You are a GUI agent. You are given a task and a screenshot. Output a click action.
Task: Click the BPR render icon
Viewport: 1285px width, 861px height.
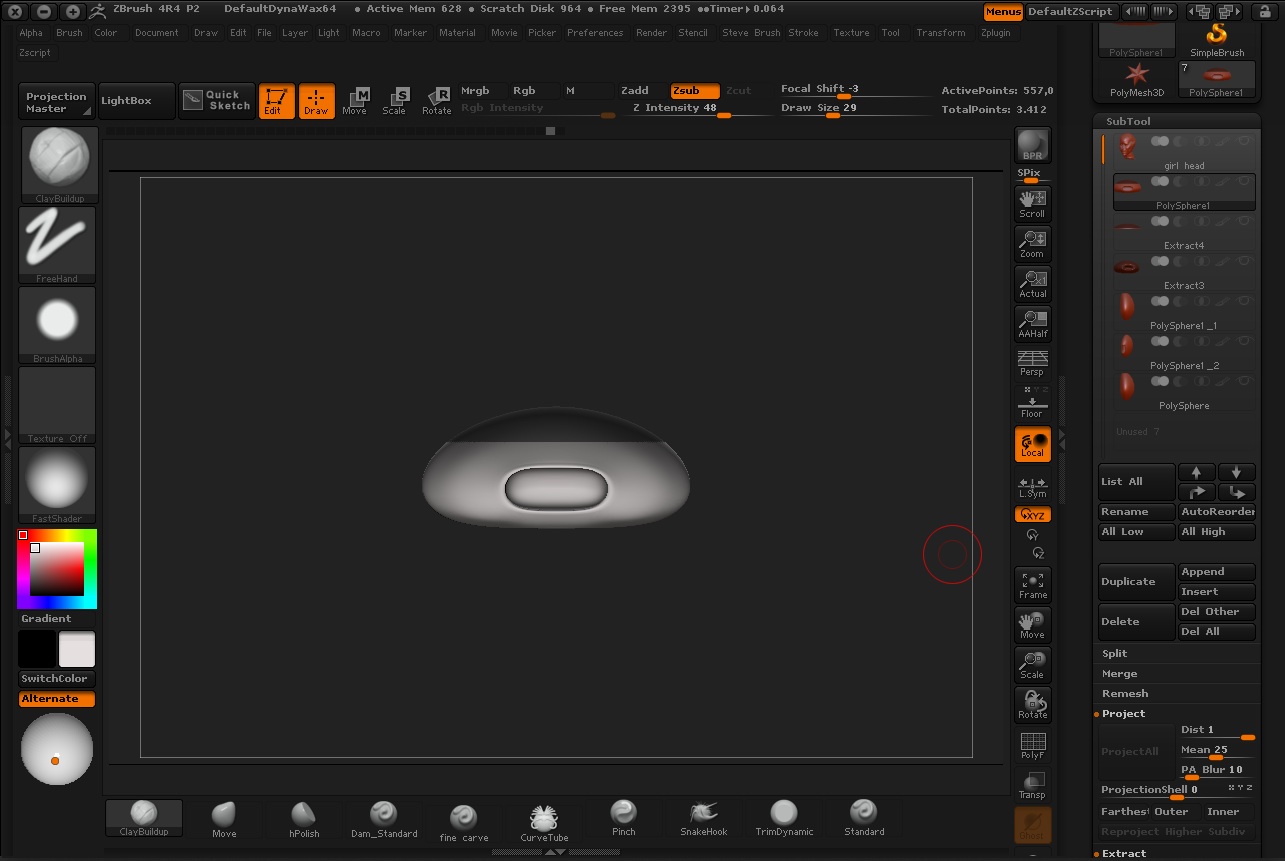coord(1032,145)
